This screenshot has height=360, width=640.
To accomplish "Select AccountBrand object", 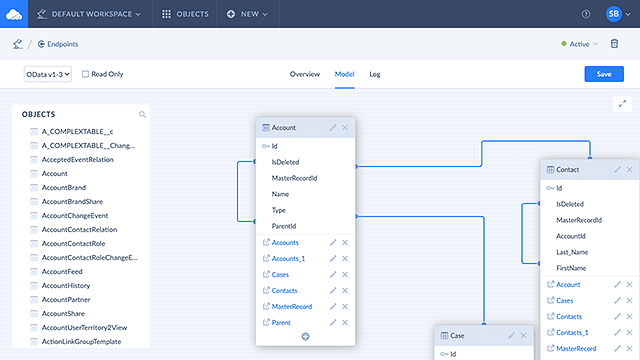I will (x=64, y=187).
